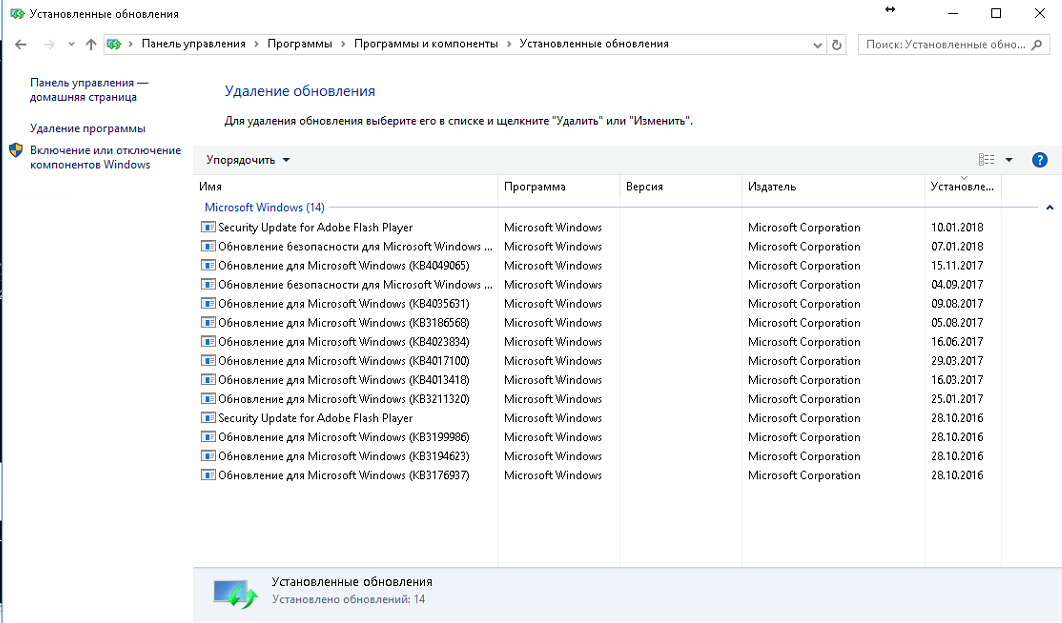The image size is (1062, 623).
Task: Click Установленные обновления breadcrumb
Action: pyautogui.click(x=594, y=44)
